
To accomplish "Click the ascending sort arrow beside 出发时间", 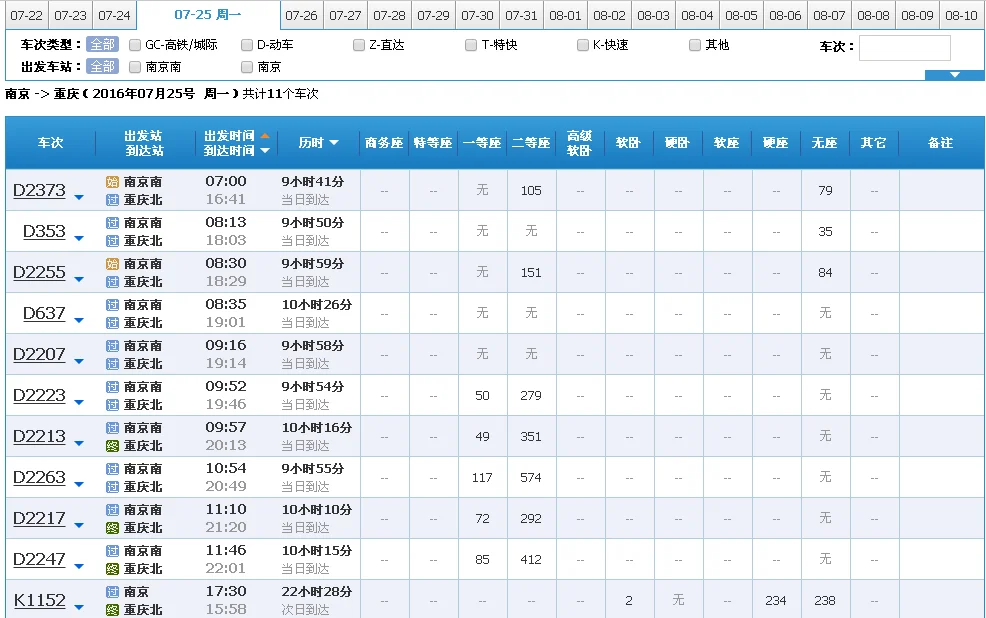I will pyautogui.click(x=265, y=135).
